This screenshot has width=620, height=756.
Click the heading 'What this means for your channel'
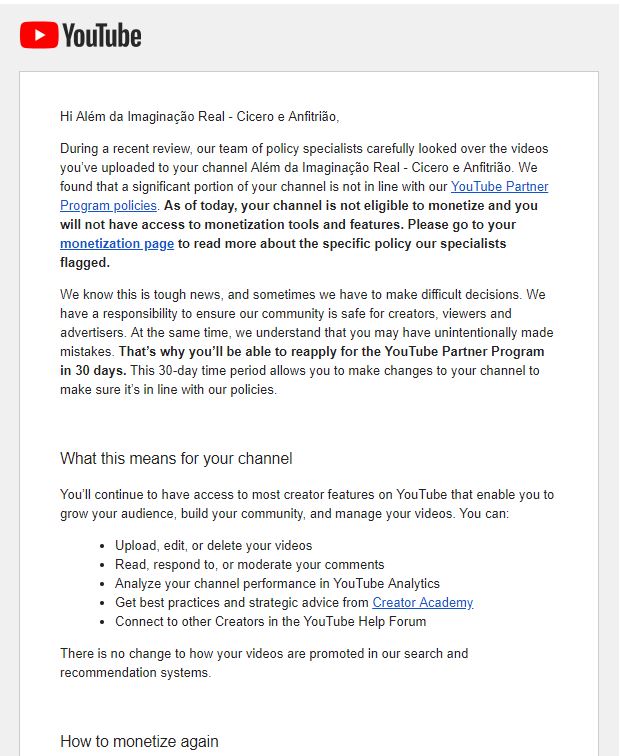(x=176, y=458)
